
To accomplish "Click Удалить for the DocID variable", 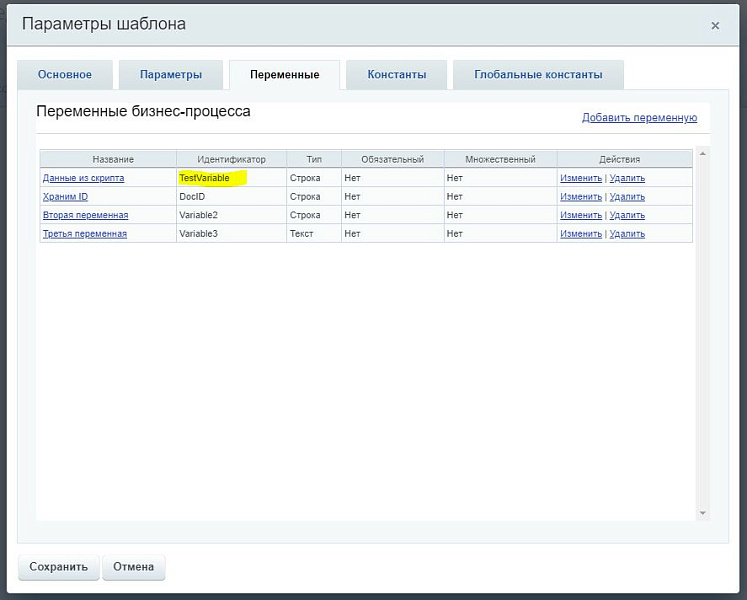I will point(627,197).
